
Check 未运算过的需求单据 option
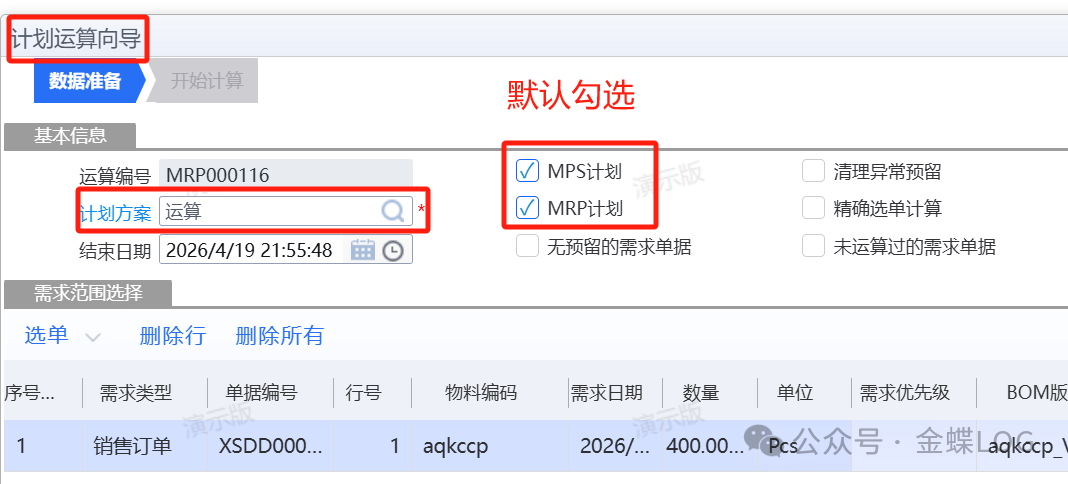[813, 246]
